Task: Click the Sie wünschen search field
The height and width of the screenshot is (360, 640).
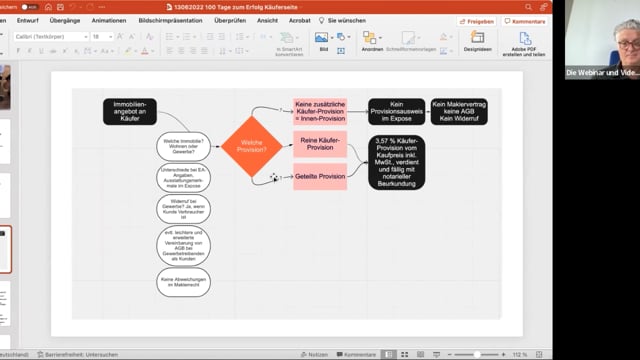Action: point(342,20)
